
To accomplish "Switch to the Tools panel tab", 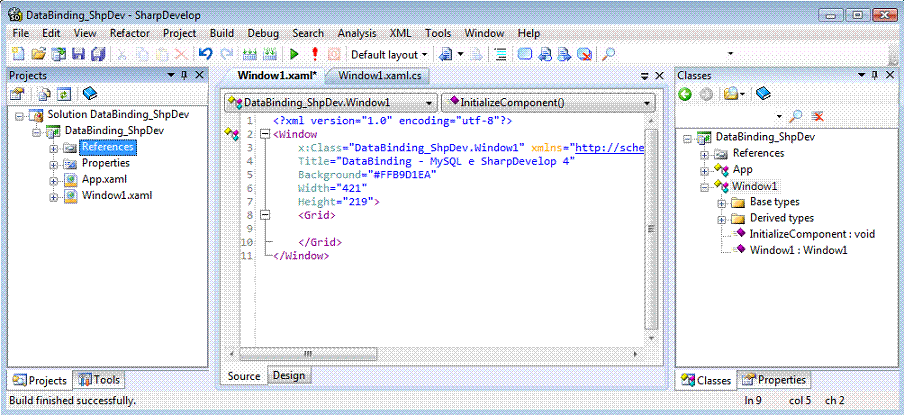I will tap(99, 380).
